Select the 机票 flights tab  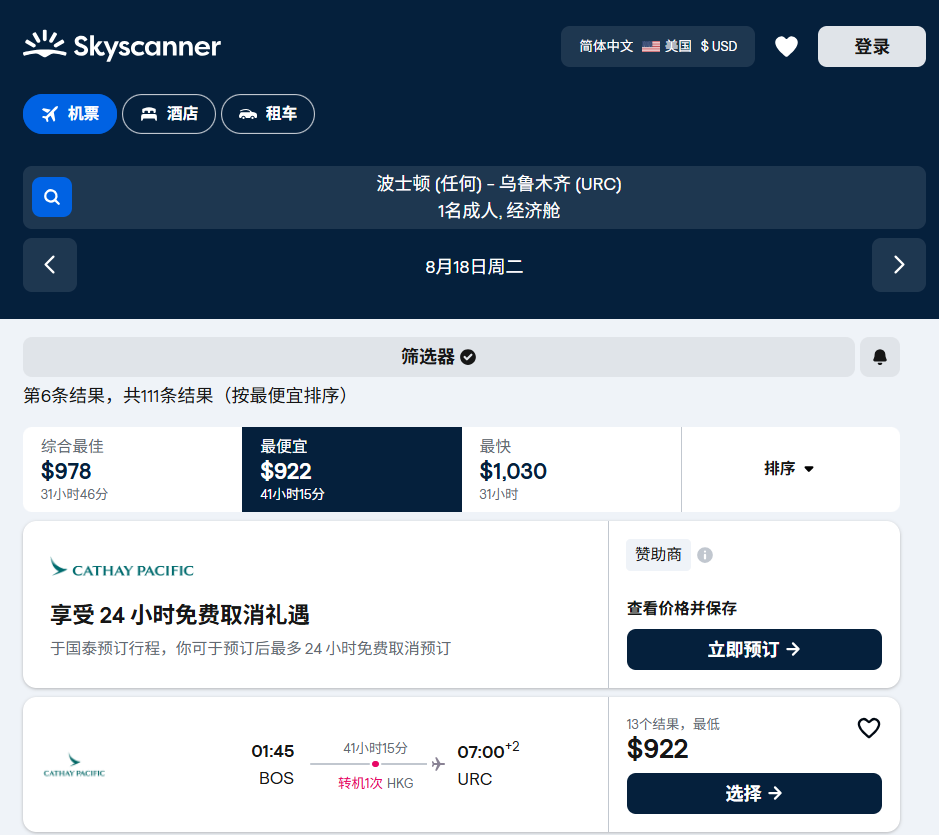point(70,114)
